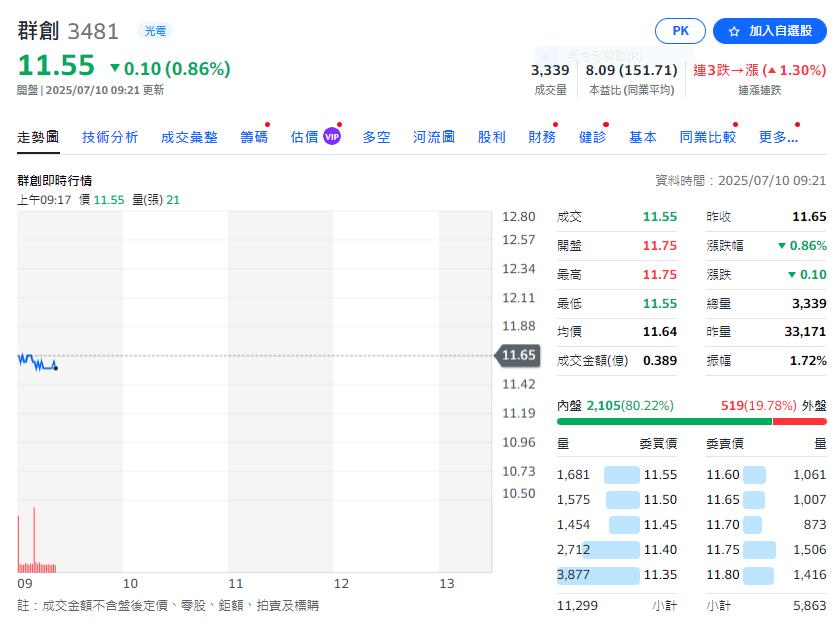Click the 開盤 11.75 value
Viewport: 839px width, 628px height.
[660, 246]
